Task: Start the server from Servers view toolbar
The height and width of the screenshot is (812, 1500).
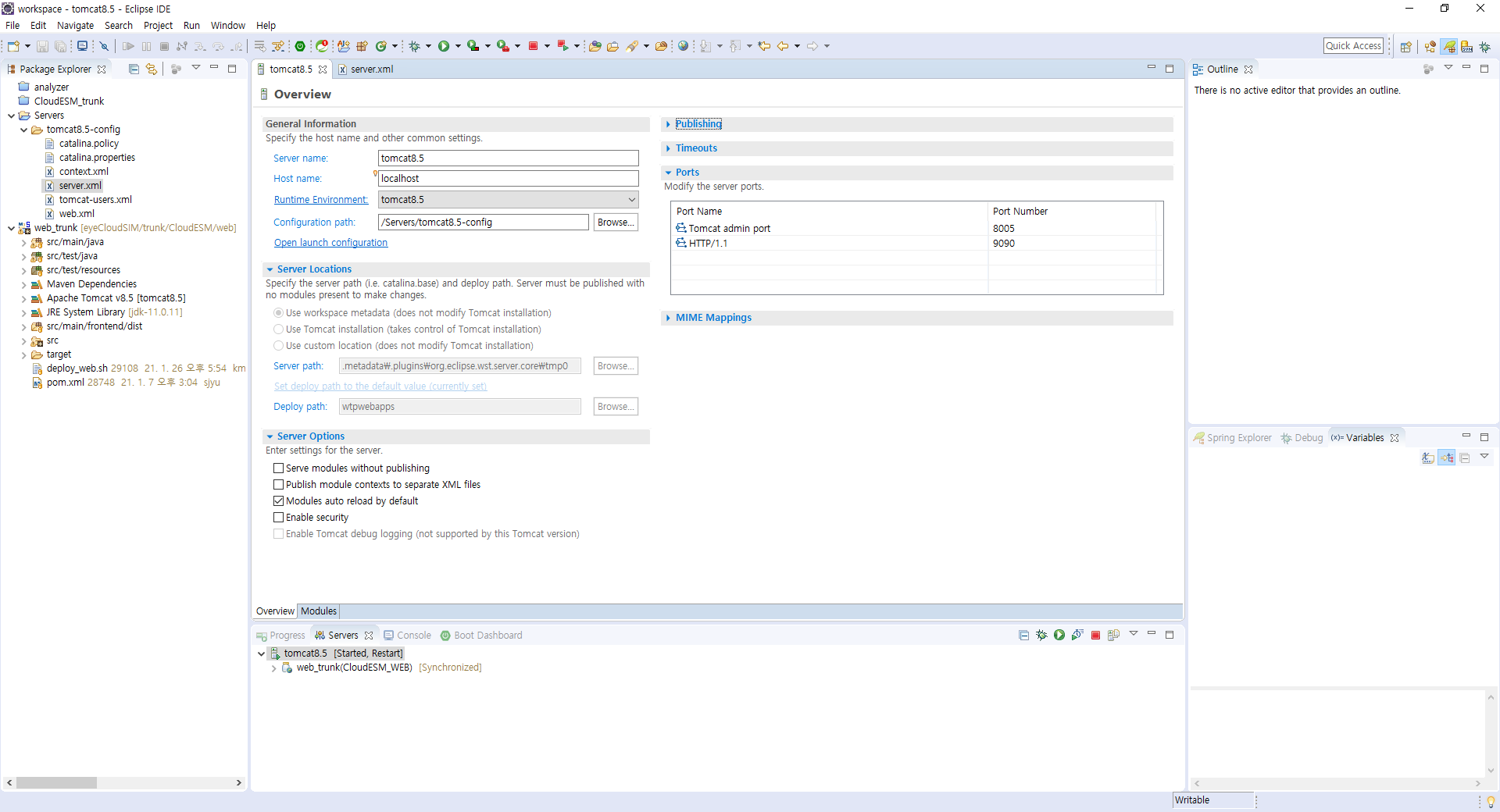Action: tap(1059, 636)
